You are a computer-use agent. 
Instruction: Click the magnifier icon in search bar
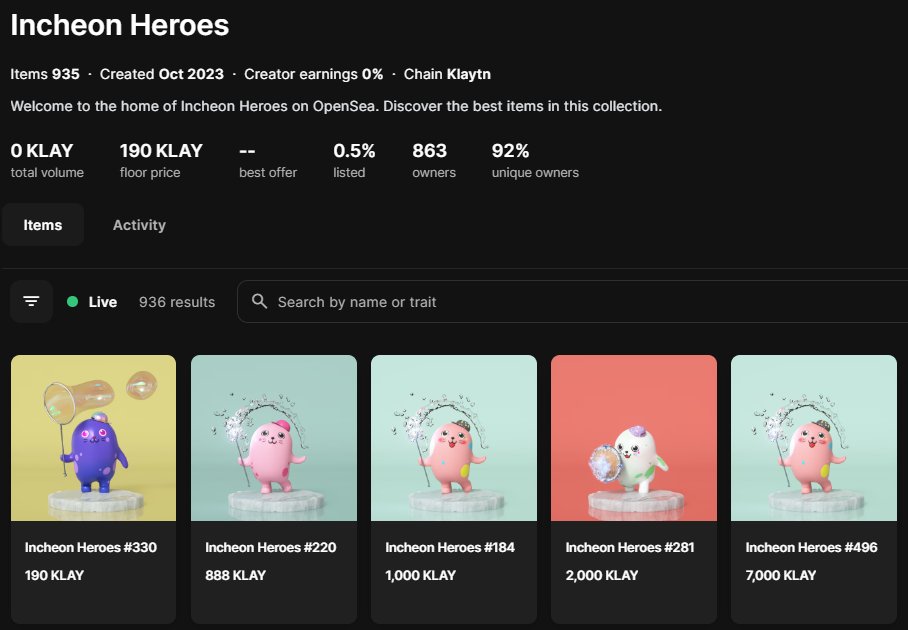tap(259, 301)
